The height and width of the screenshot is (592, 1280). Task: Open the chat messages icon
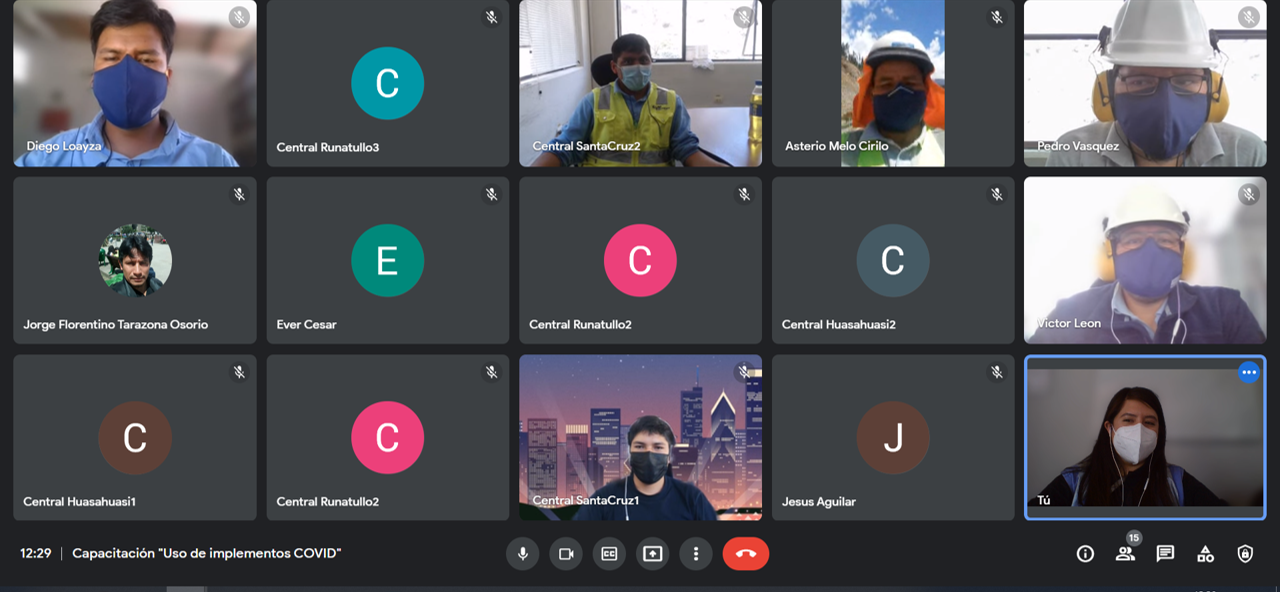pyautogui.click(x=1165, y=554)
